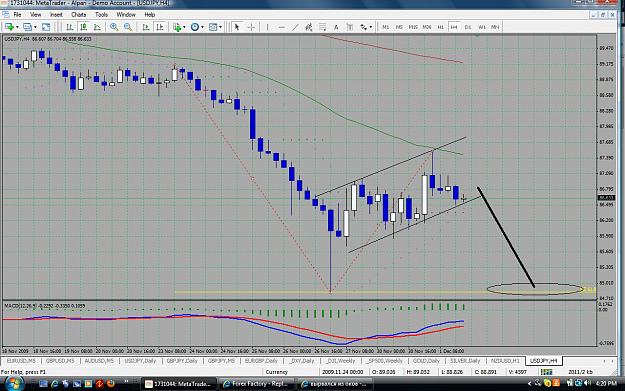Open the Templates dropdown arrow
The width and height of the screenshot is (625, 391).
click(x=220, y=27)
